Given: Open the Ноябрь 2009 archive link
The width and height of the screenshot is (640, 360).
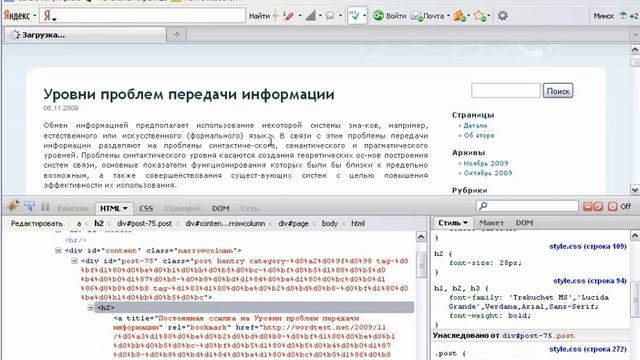Looking at the screenshot, I should pos(486,163).
